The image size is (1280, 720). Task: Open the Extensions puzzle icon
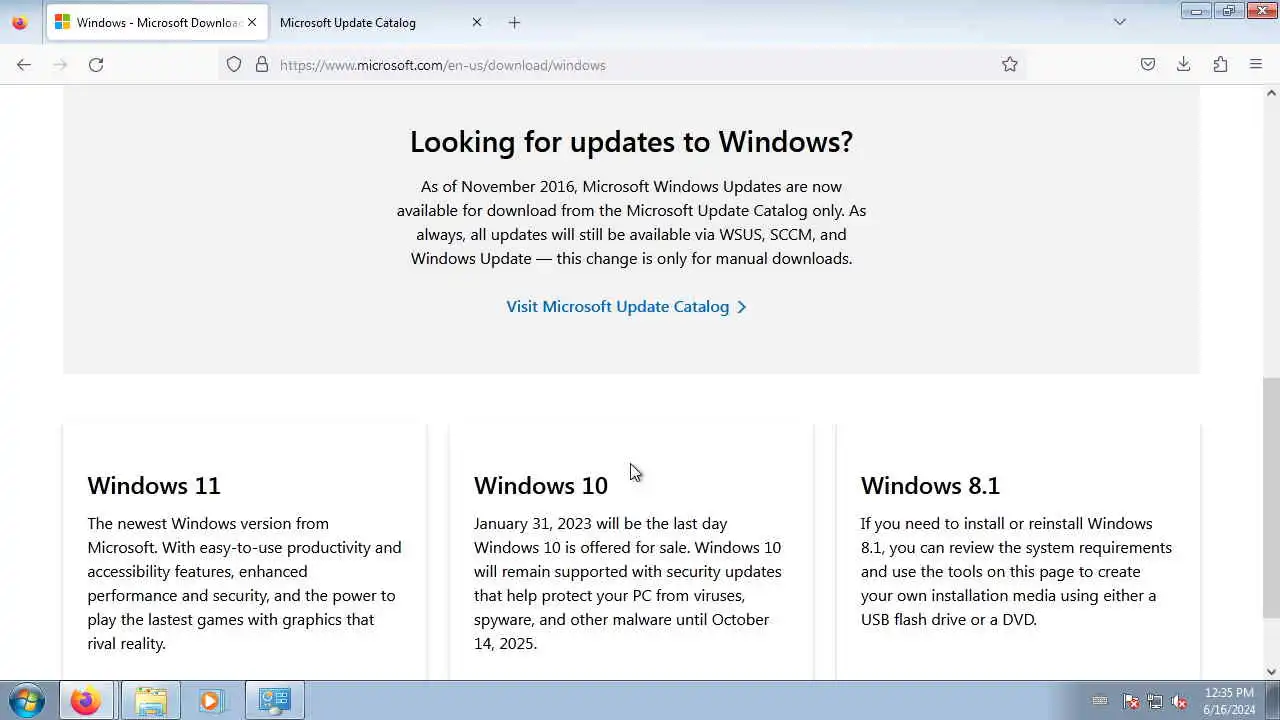click(1220, 65)
